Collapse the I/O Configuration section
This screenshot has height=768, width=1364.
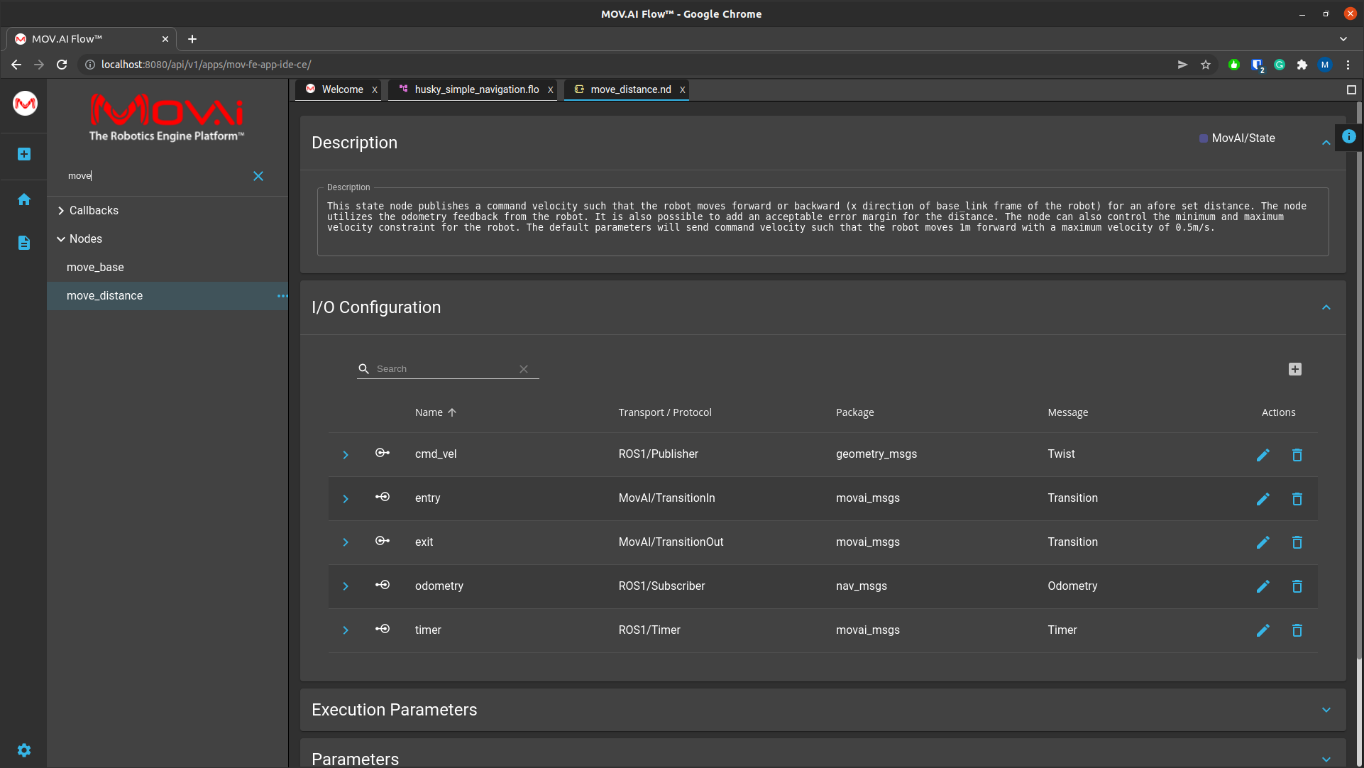pyautogui.click(x=1326, y=307)
